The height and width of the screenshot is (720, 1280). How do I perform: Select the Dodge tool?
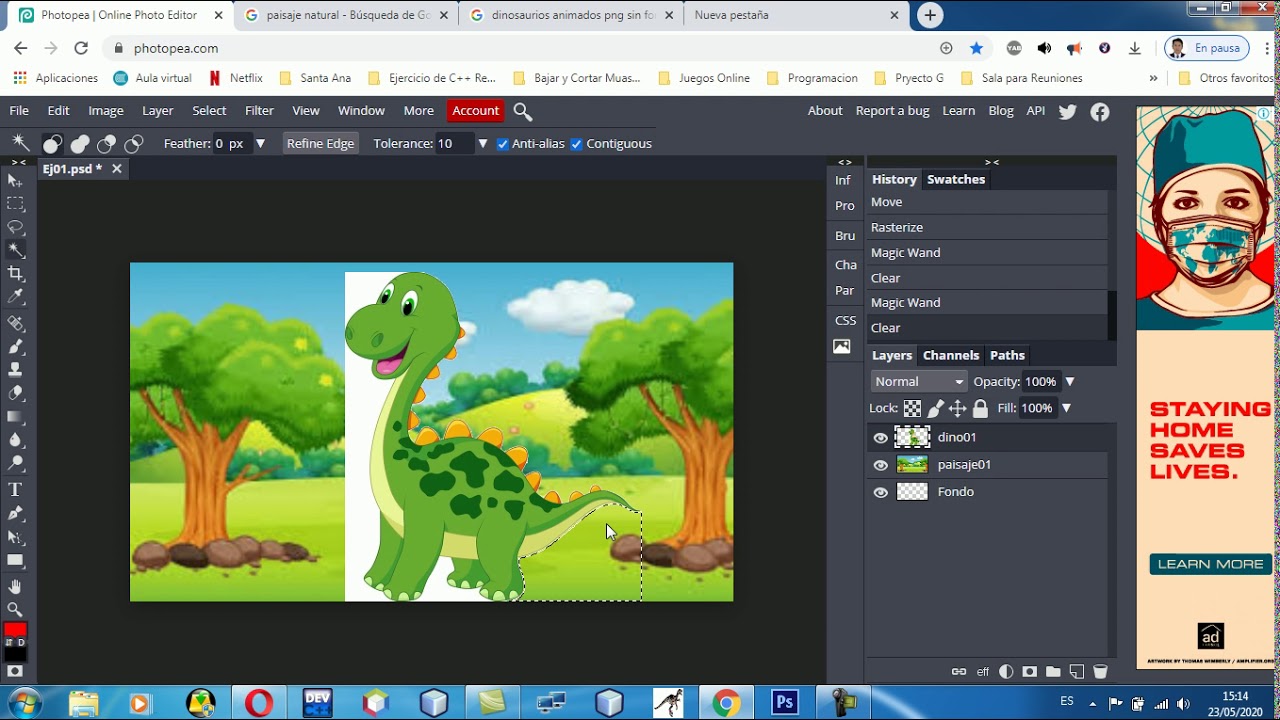point(15,463)
